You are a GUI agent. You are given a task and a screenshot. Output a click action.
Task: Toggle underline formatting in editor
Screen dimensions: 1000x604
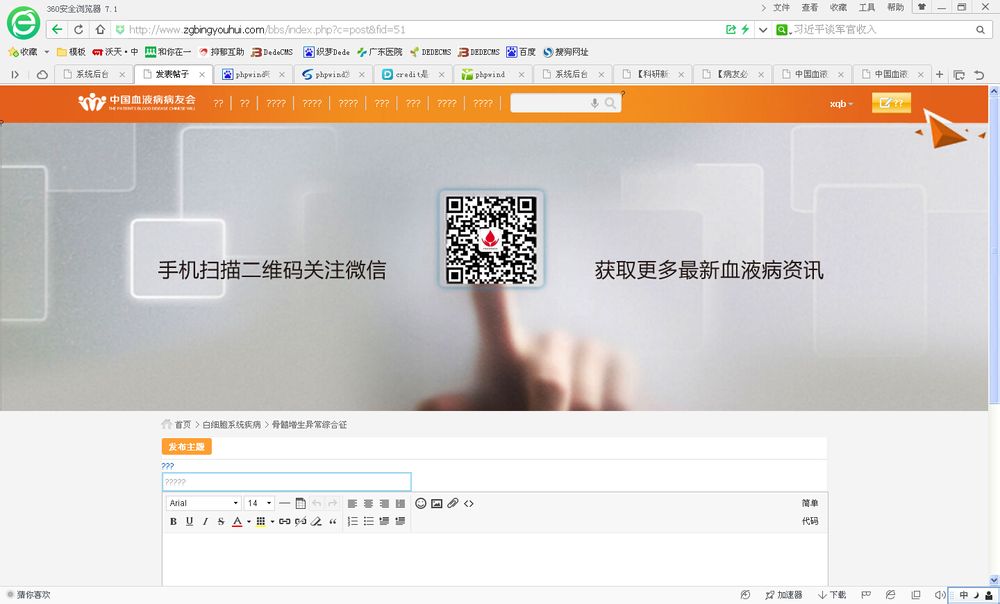point(189,521)
